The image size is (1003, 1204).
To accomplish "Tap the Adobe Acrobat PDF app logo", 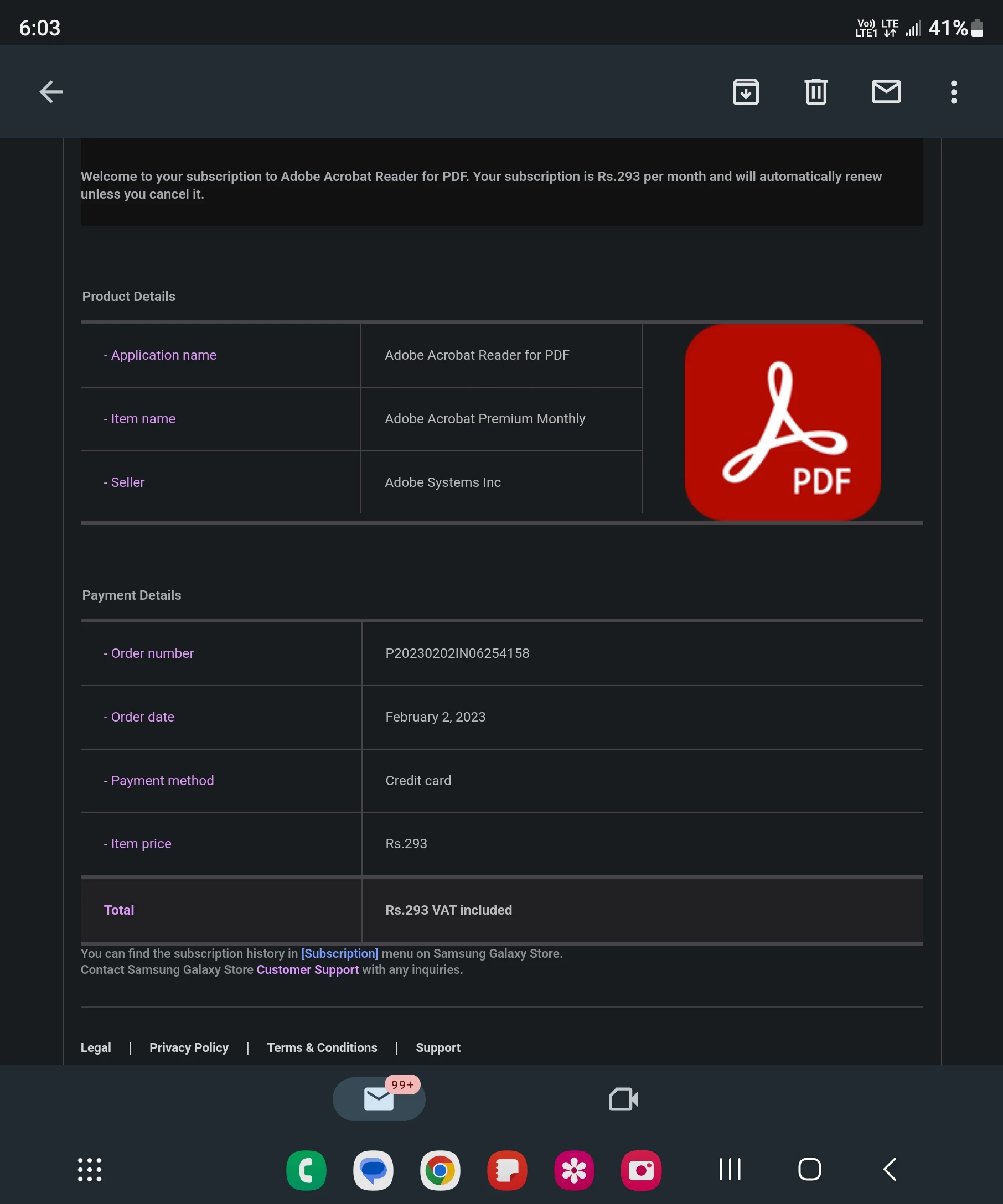I will [x=782, y=423].
